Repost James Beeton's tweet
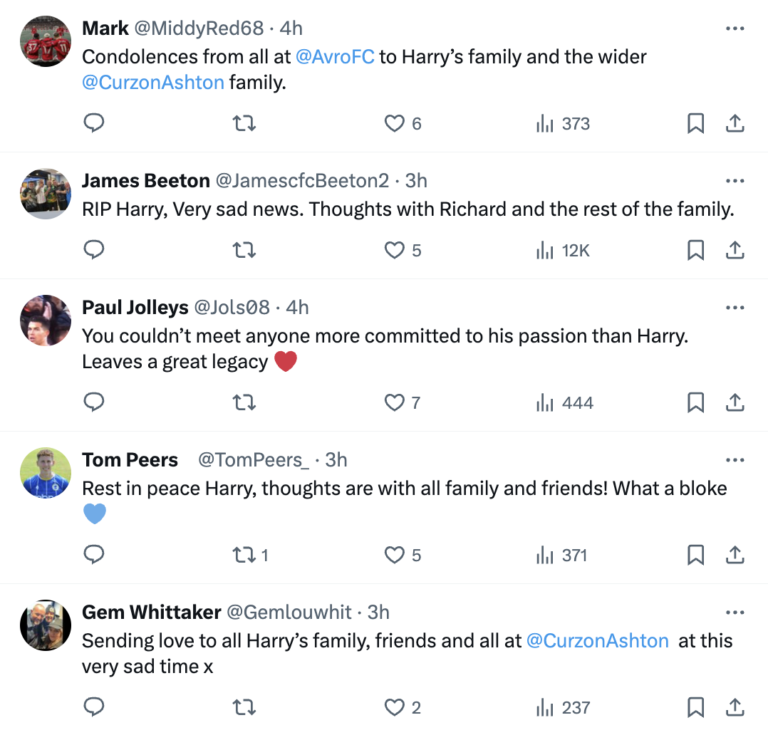This screenshot has width=768, height=735. 243,250
